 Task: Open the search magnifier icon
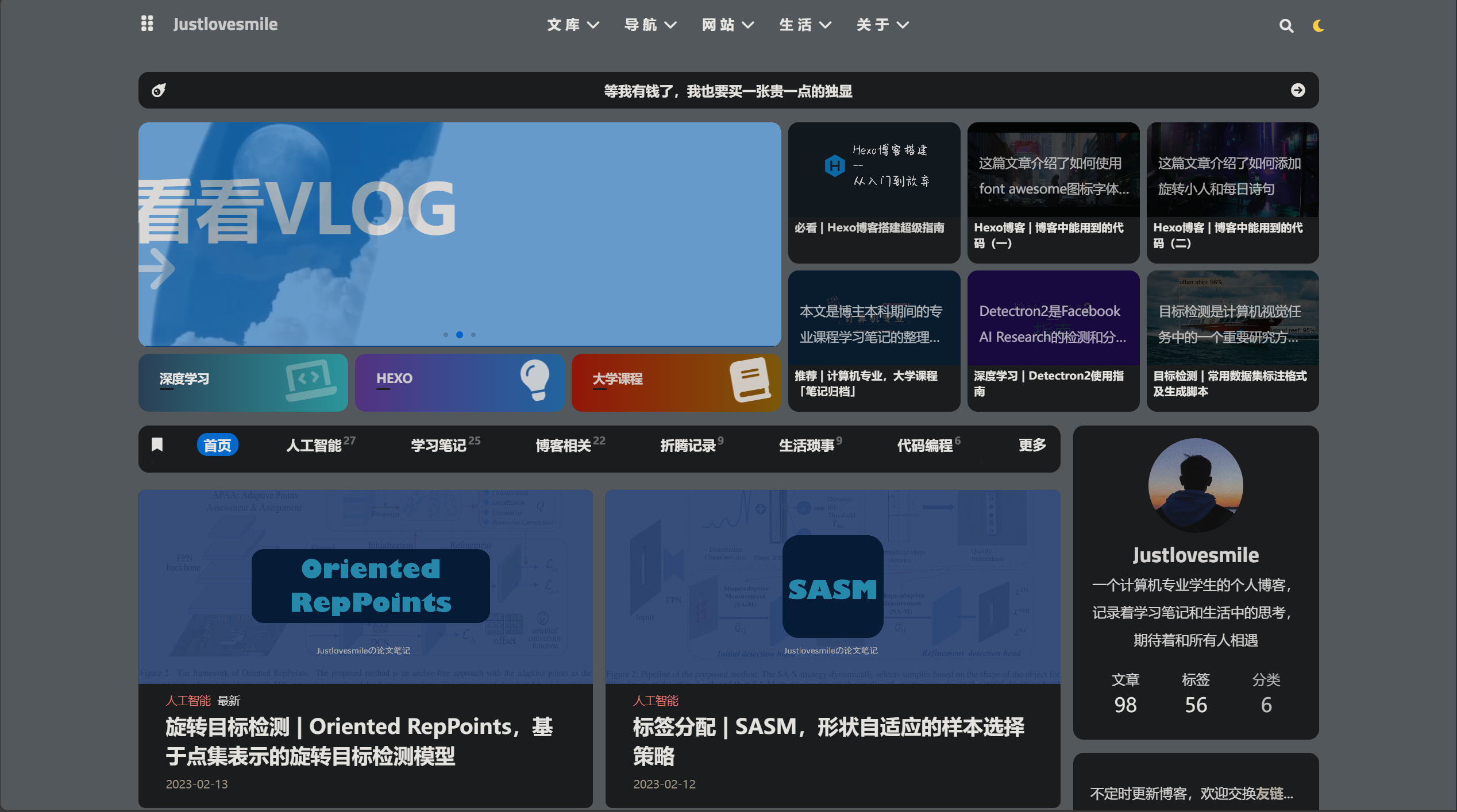[x=1286, y=26]
